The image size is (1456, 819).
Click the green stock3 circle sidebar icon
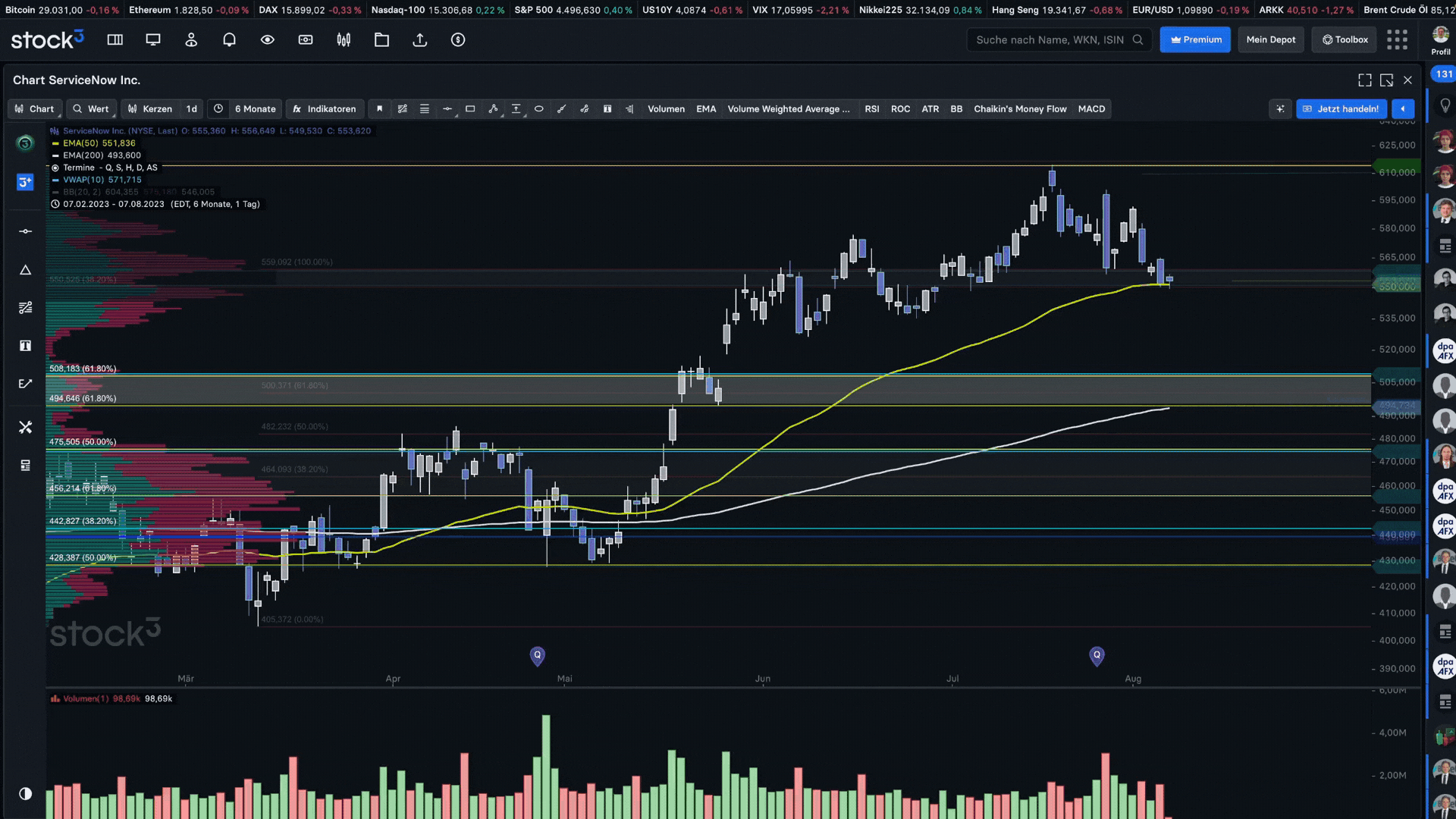pyautogui.click(x=25, y=143)
